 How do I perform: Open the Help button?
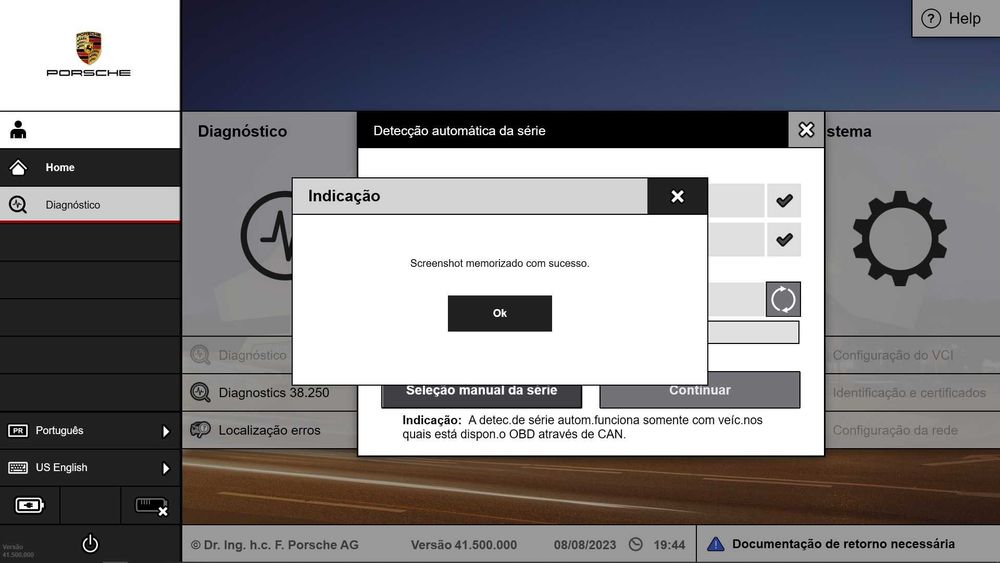click(956, 18)
